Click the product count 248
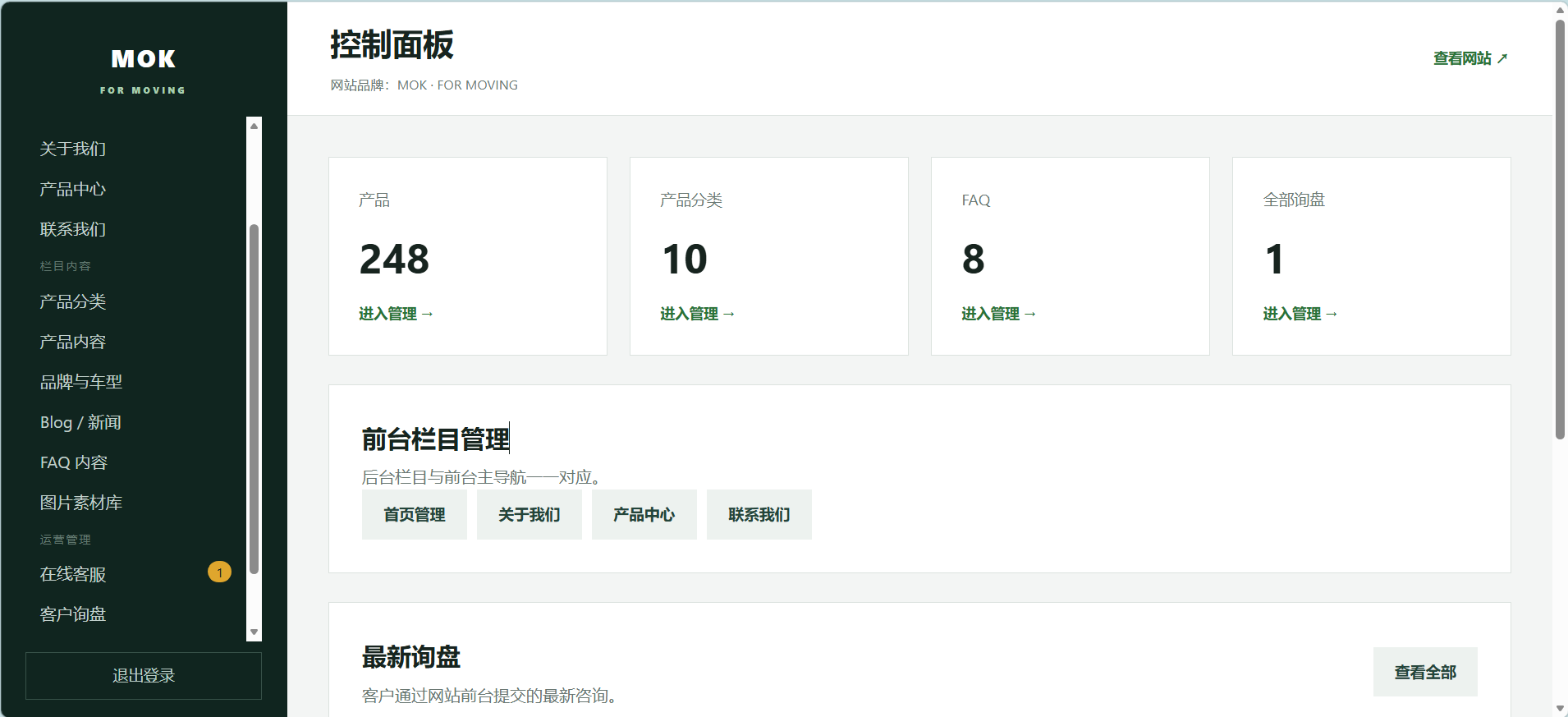 pos(394,260)
